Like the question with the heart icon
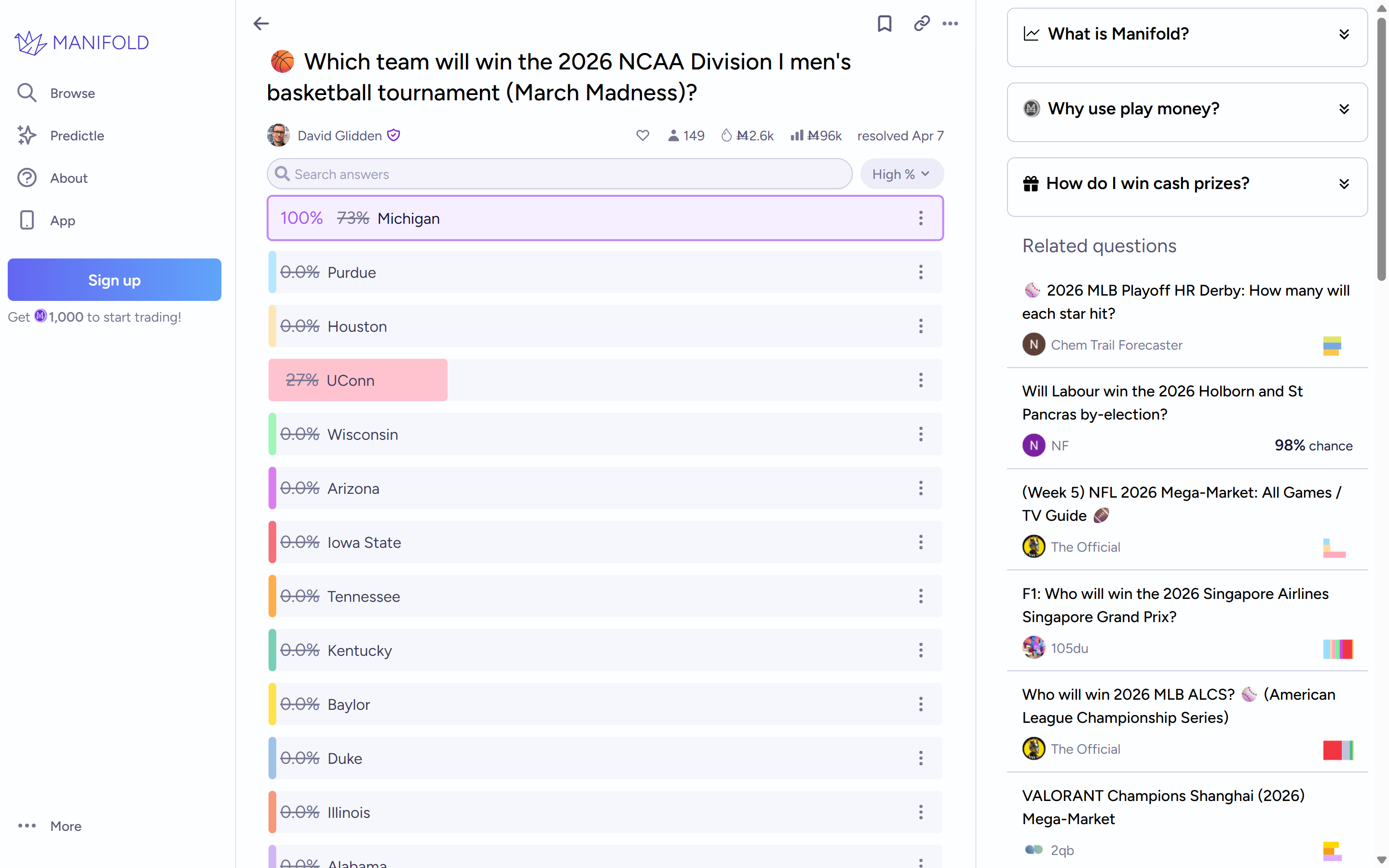This screenshot has width=1389, height=868. (x=642, y=136)
